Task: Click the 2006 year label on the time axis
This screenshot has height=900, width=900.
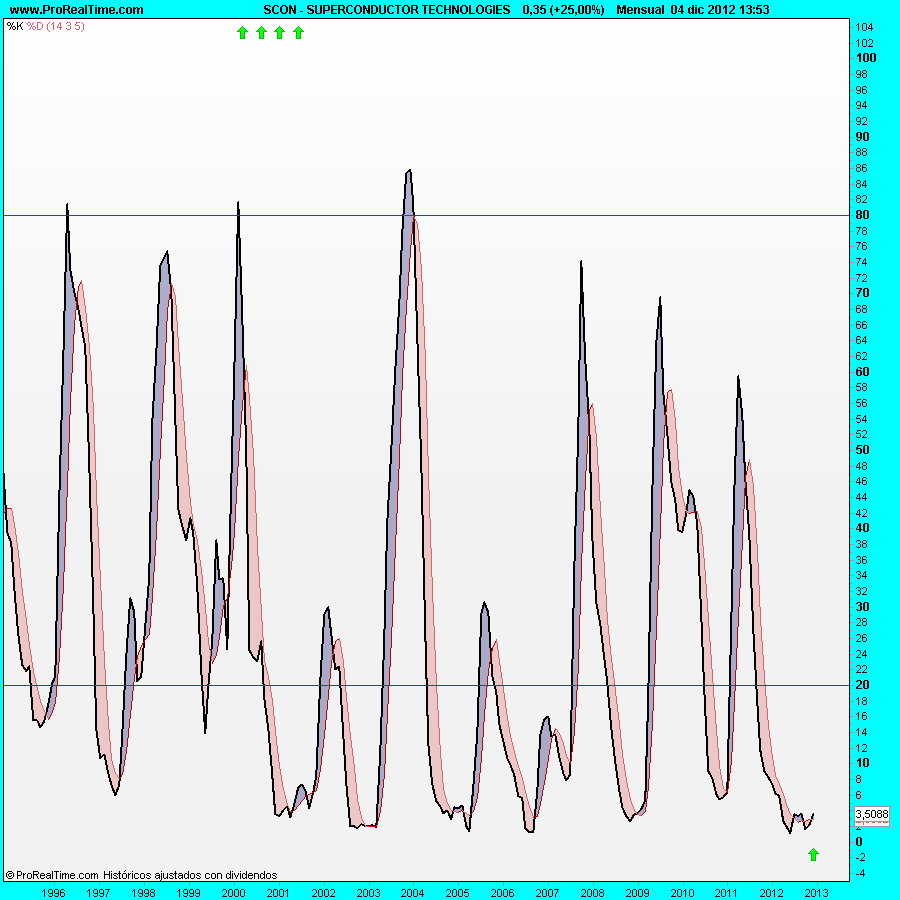Action: [x=502, y=893]
